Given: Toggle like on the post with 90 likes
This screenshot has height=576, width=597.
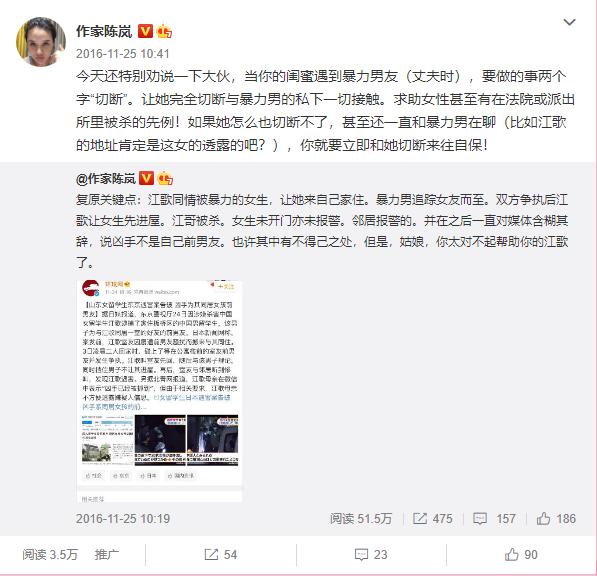Looking at the screenshot, I should pos(521,555).
